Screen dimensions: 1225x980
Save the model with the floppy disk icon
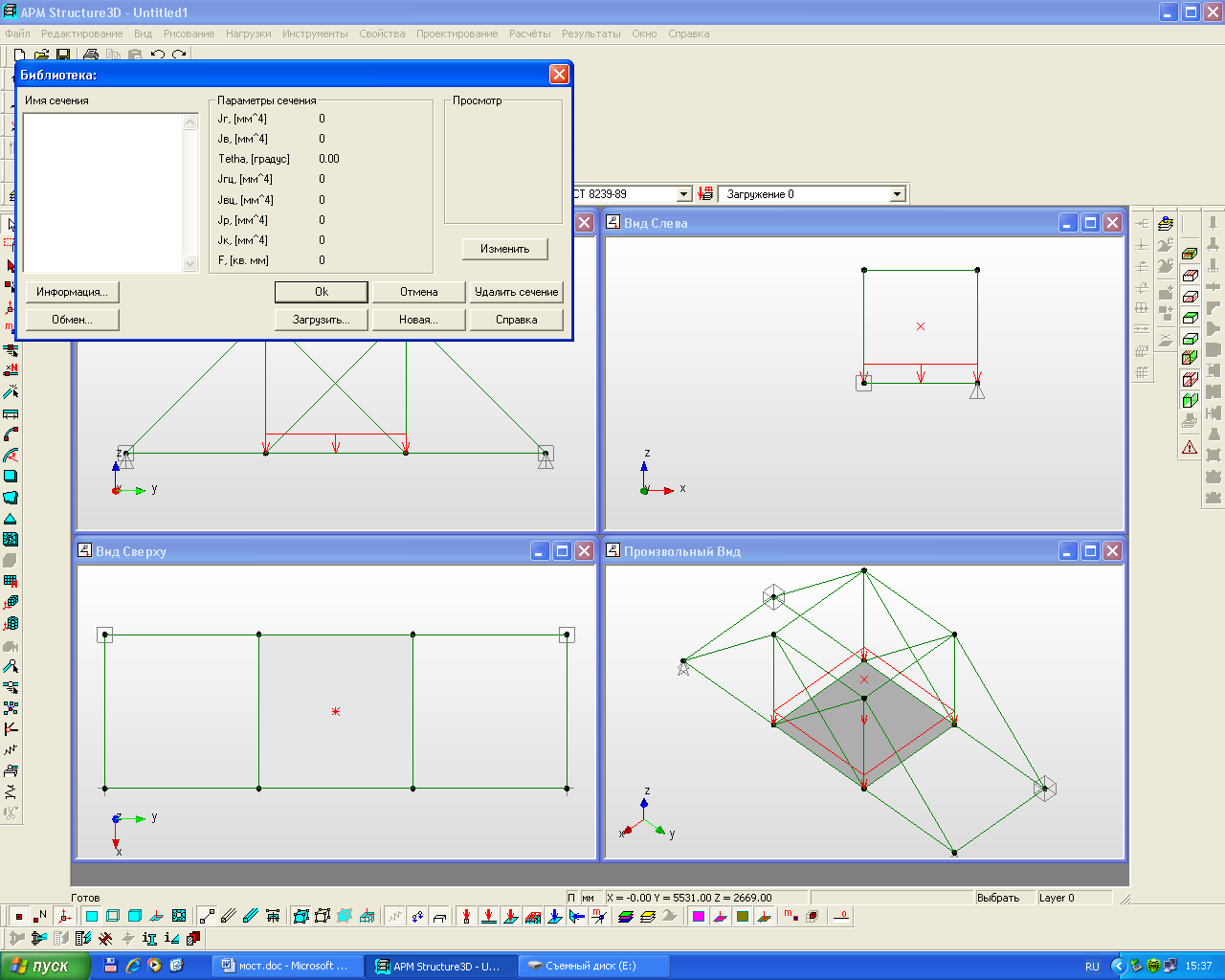(x=63, y=56)
